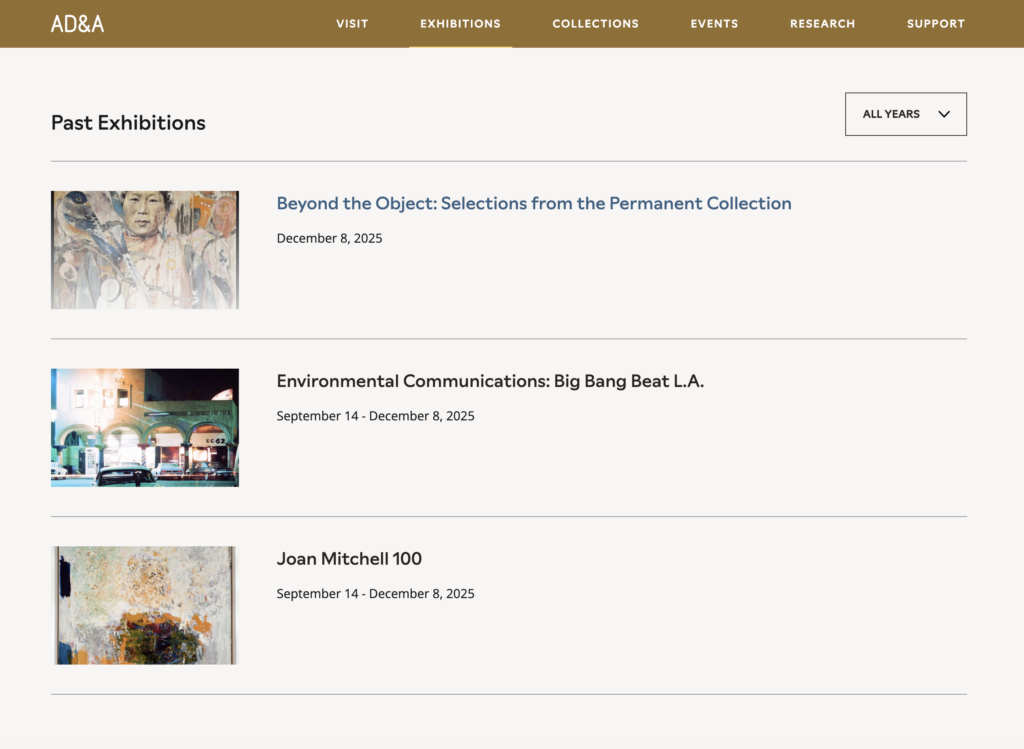Open the Beyond the Object exhibition link

(x=533, y=203)
